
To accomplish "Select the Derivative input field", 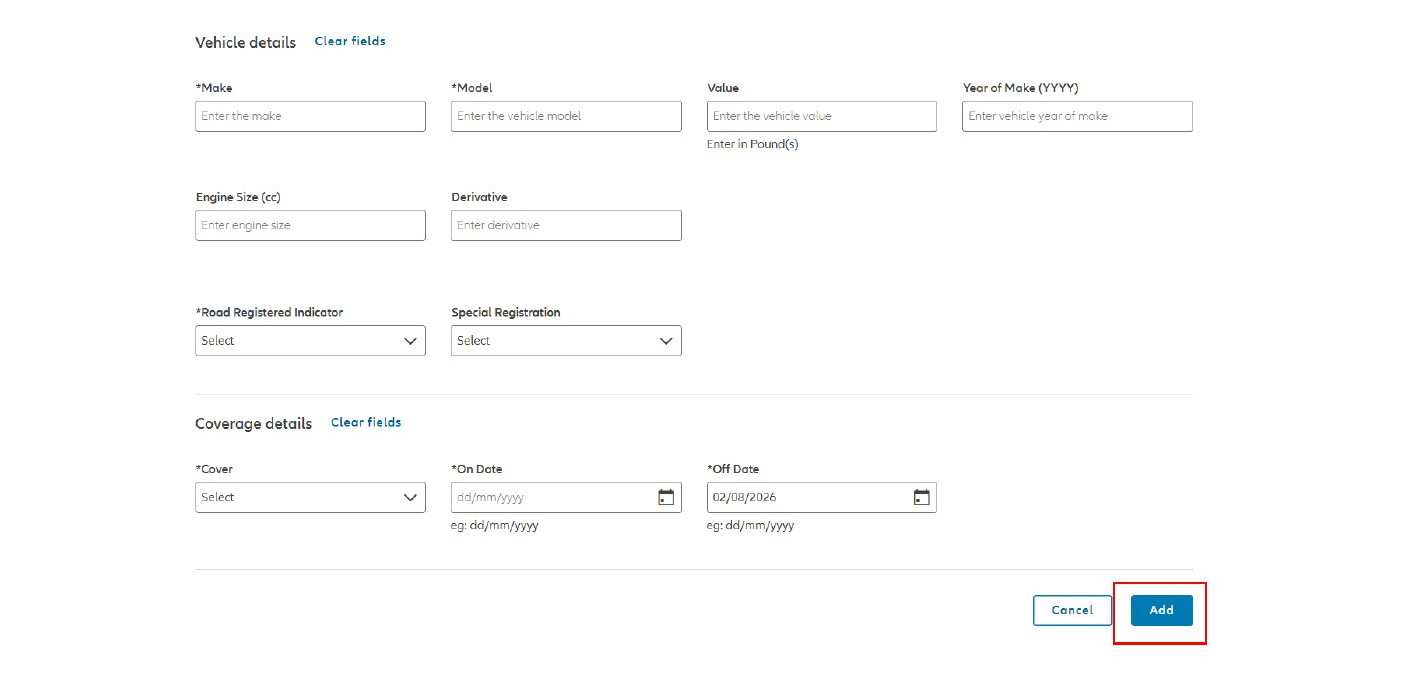I will tap(566, 225).
